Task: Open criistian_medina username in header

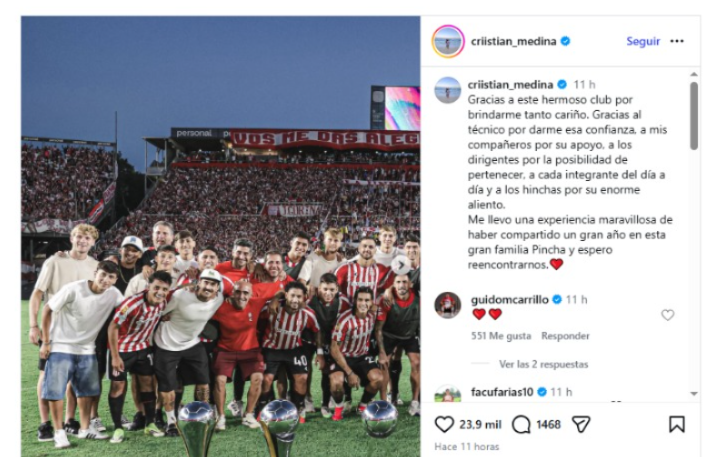Action: [514, 41]
